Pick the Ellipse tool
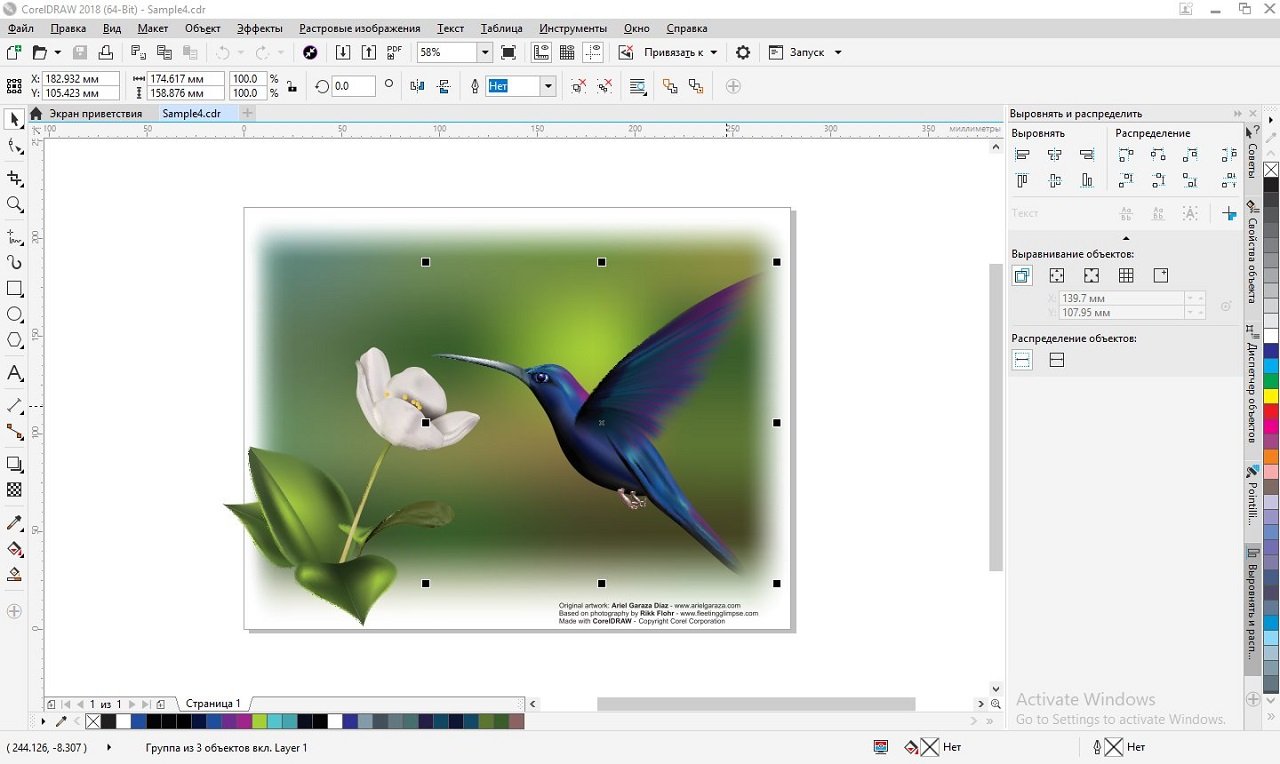Image resolution: width=1280 pixels, height=764 pixels. [15, 315]
